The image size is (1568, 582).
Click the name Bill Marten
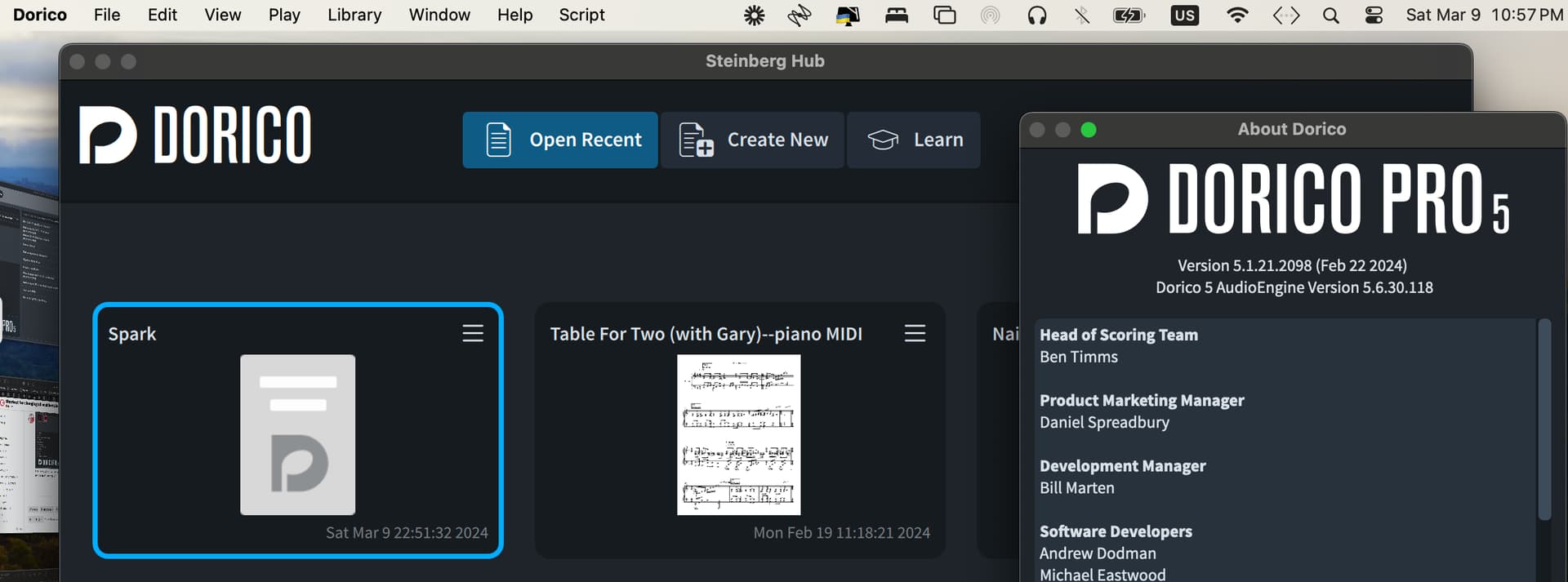tap(1077, 487)
